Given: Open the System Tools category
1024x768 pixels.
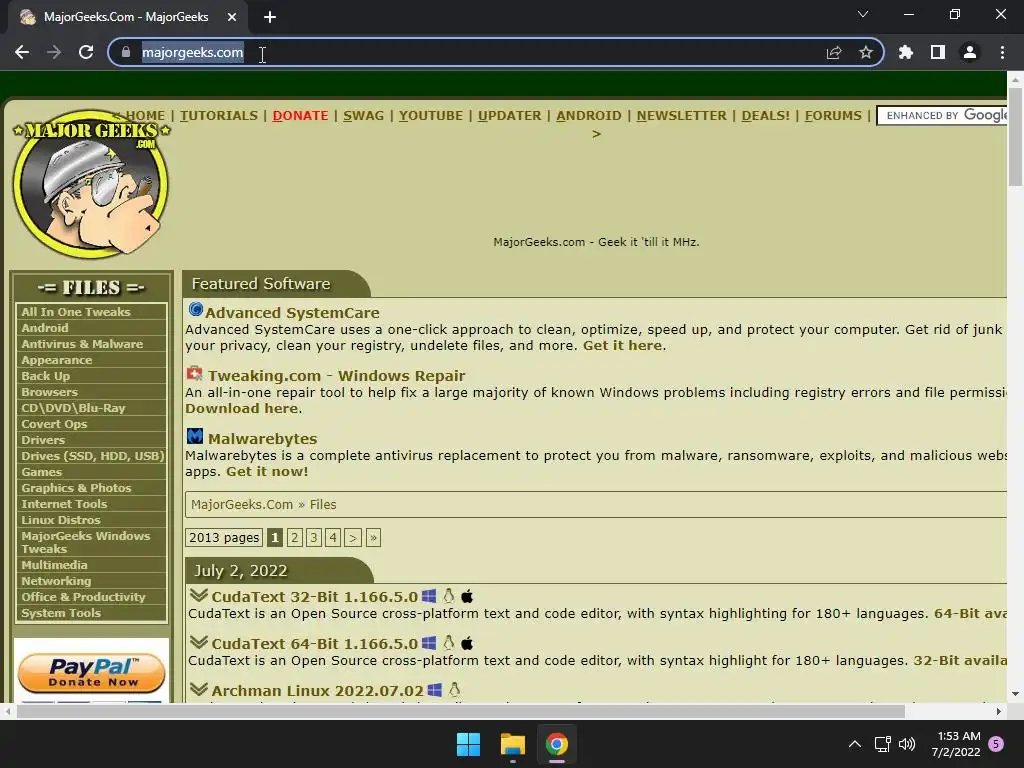Looking at the screenshot, I should coord(91,613).
